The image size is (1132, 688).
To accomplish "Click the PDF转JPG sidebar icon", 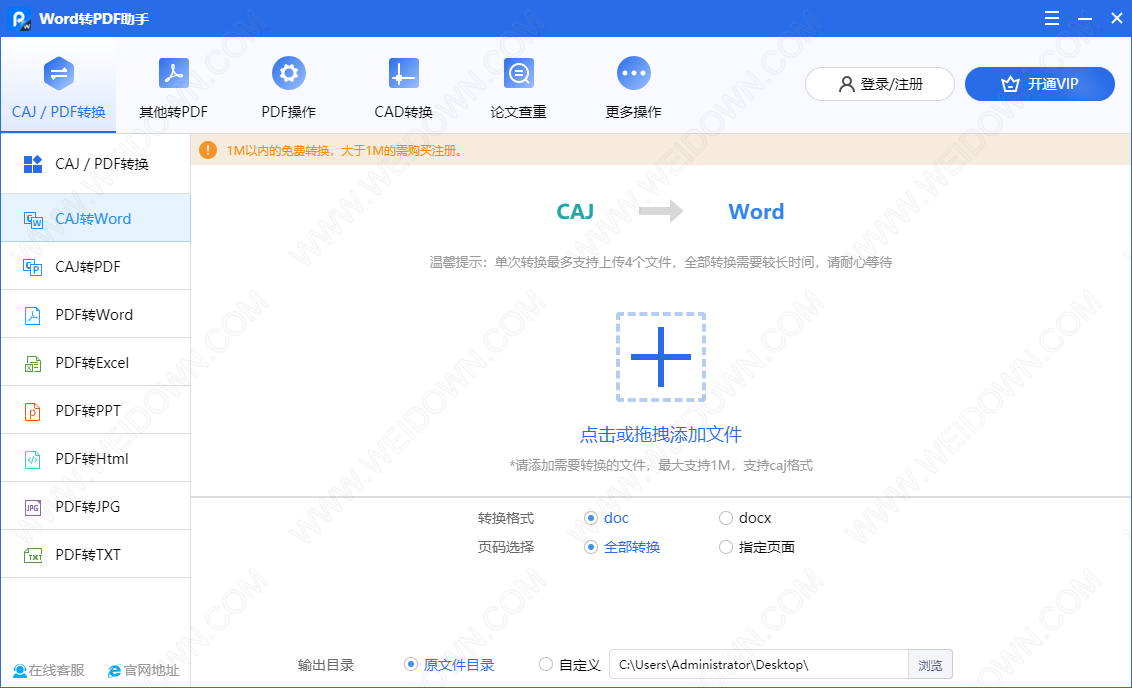I will (x=32, y=508).
